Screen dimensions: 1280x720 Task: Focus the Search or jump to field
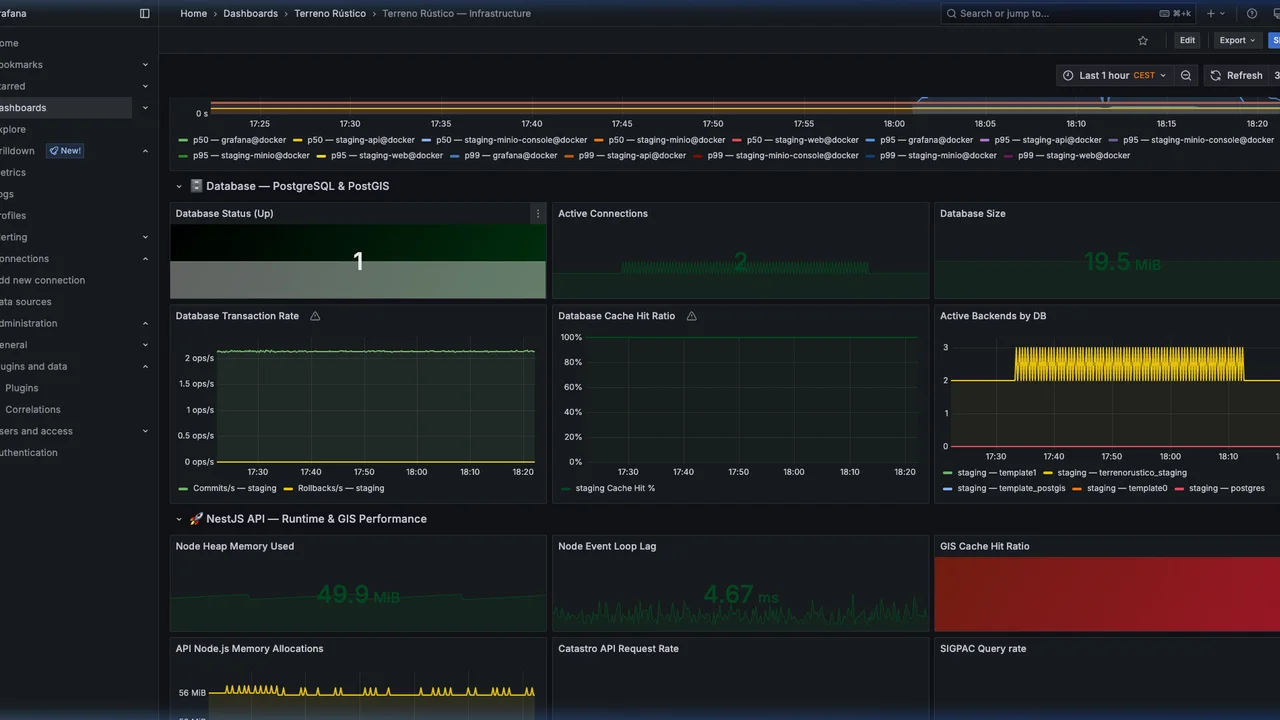(x=1069, y=14)
